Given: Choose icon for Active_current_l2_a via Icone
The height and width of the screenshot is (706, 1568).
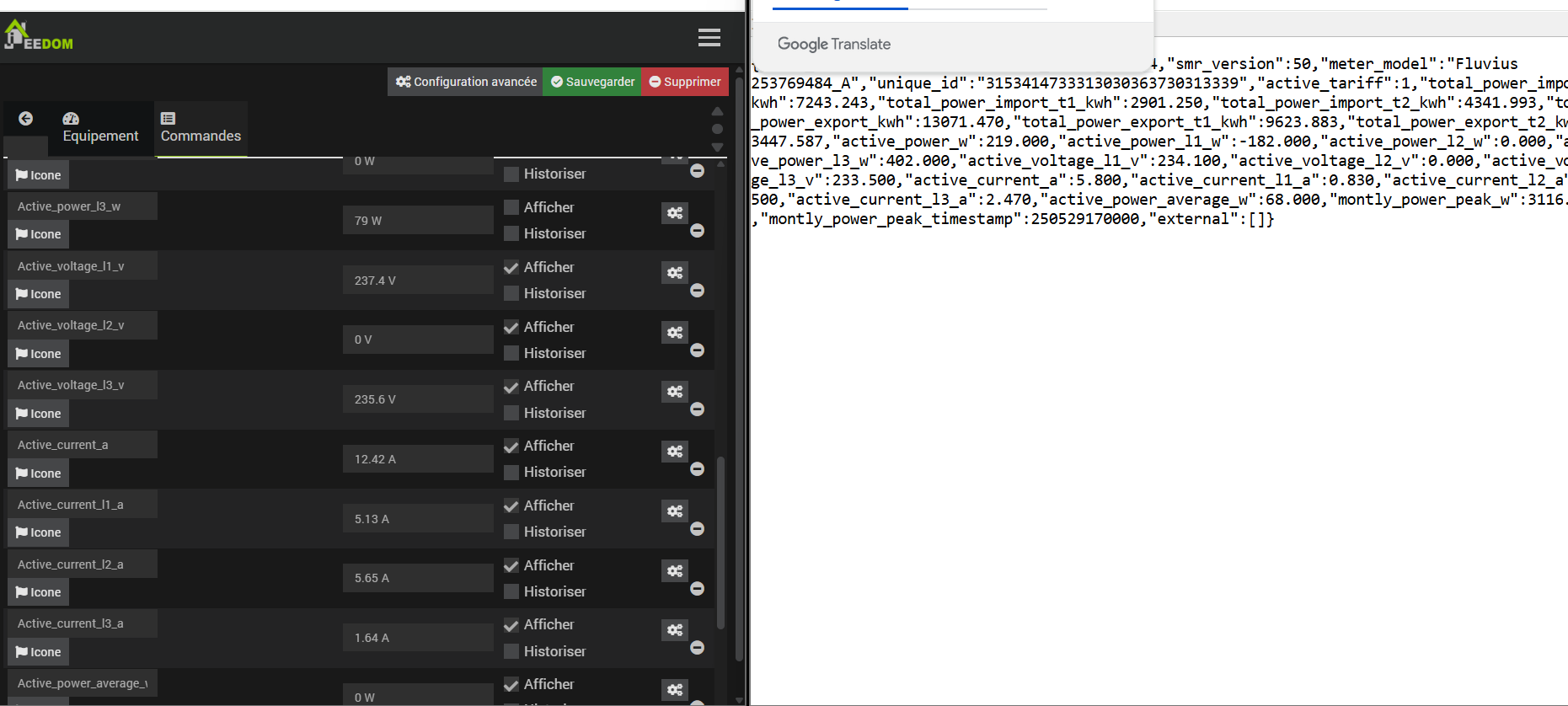Looking at the screenshot, I should [39, 592].
